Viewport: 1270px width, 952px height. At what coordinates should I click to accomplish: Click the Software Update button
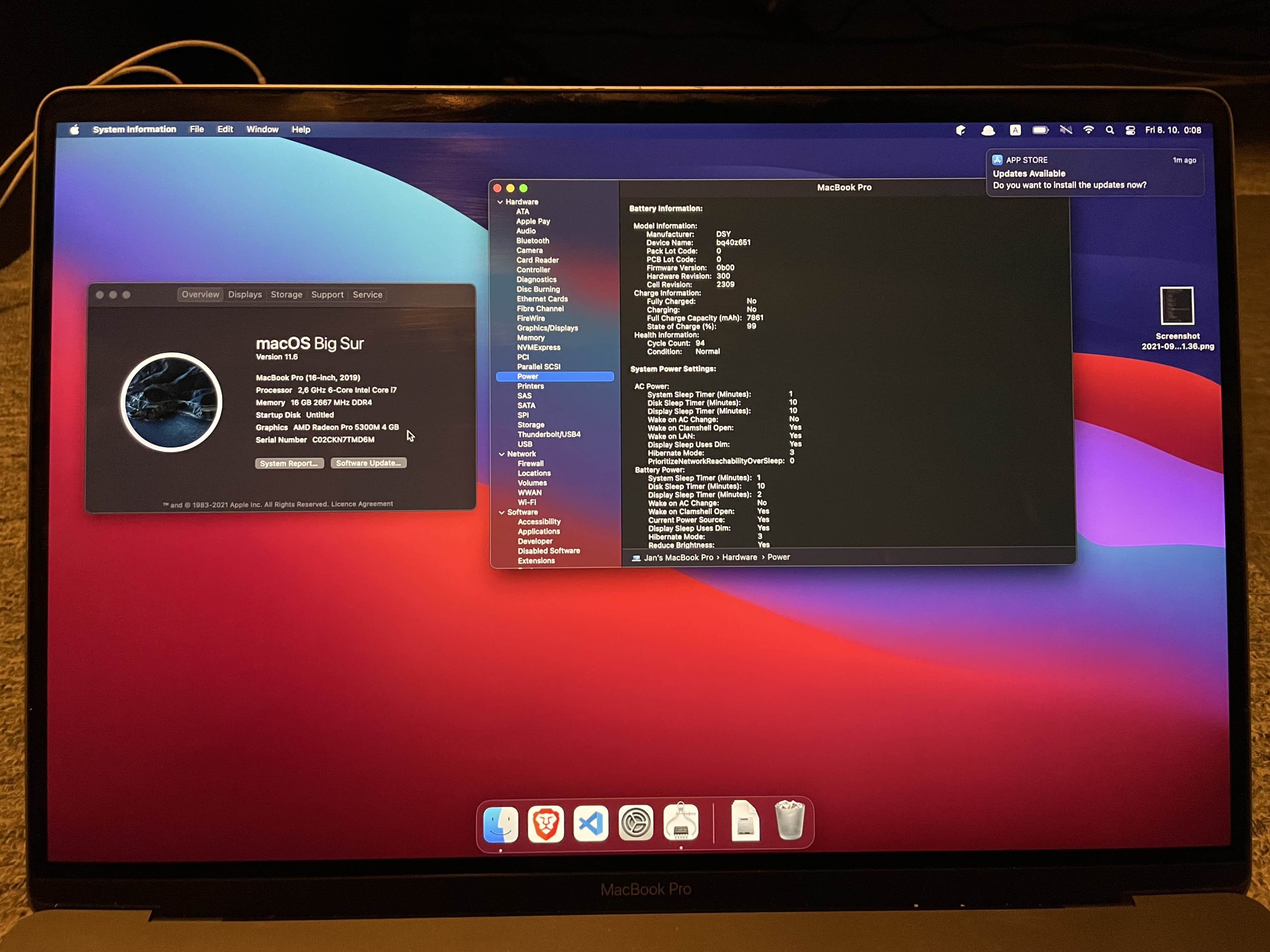368,463
